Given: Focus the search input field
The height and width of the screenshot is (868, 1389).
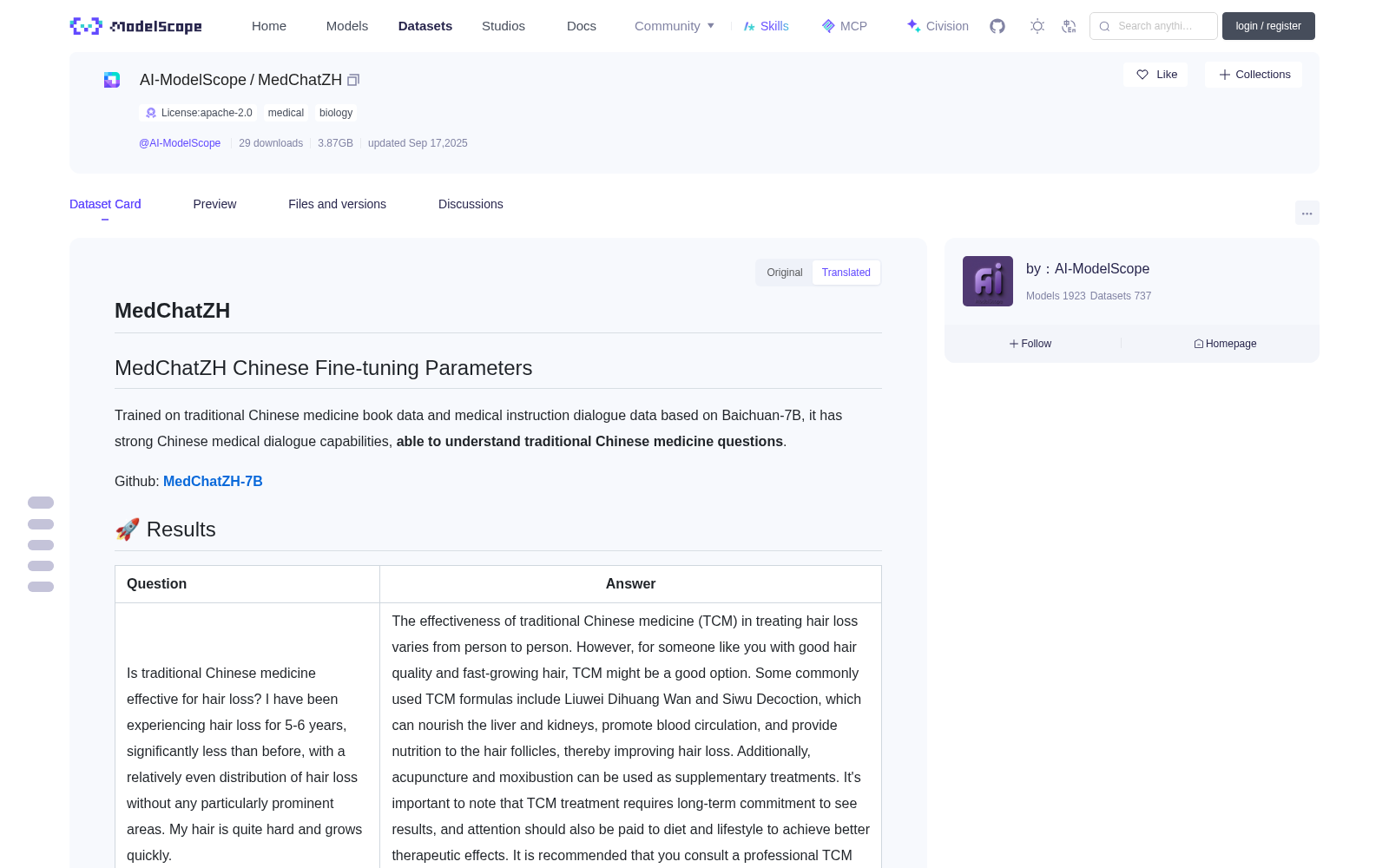Looking at the screenshot, I should click(x=1154, y=26).
